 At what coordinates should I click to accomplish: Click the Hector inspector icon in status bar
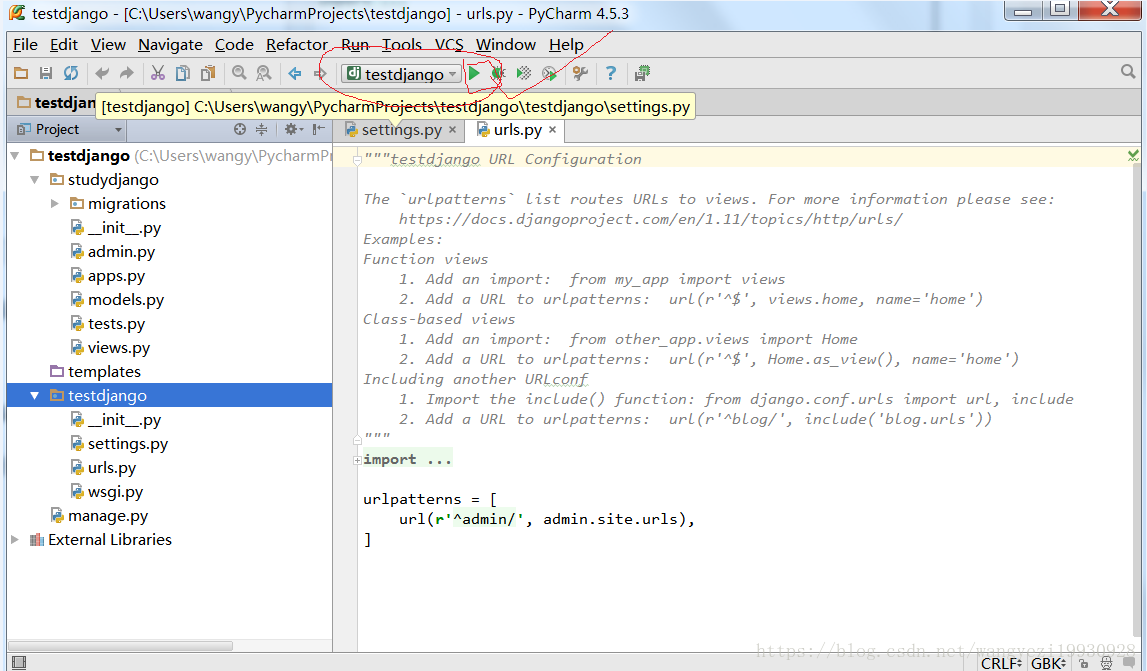1106,664
